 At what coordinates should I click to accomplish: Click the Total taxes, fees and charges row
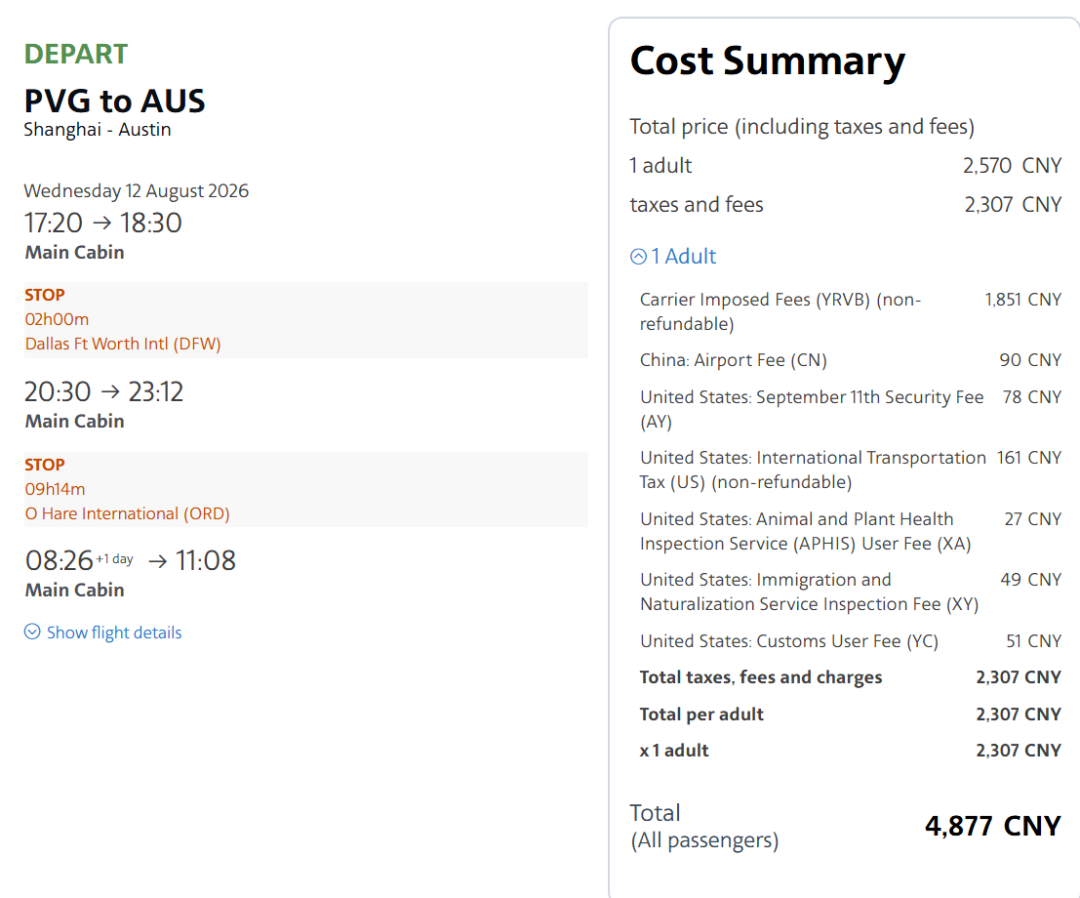[761, 677]
